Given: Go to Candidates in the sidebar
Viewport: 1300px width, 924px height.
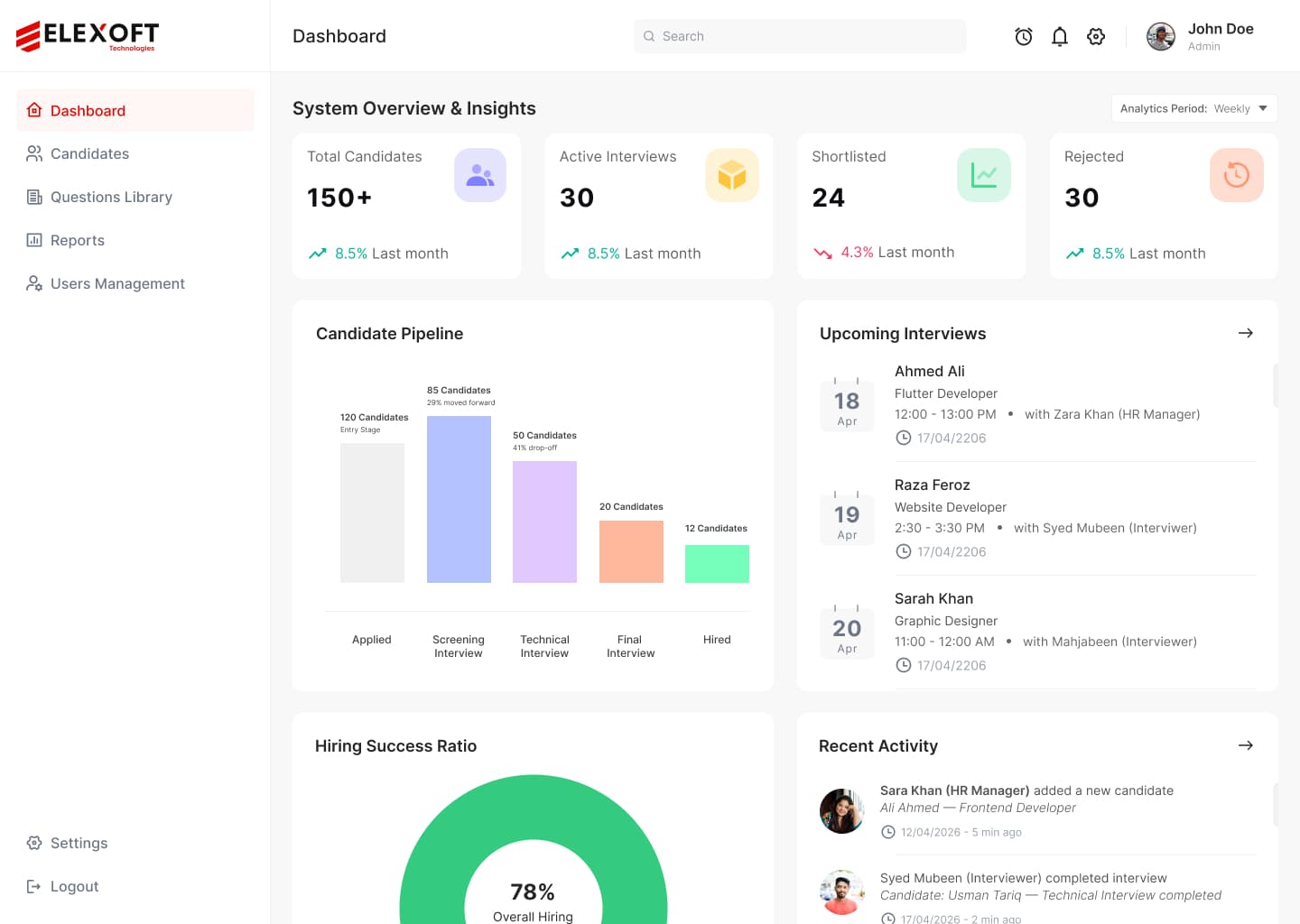Looking at the screenshot, I should click(135, 153).
